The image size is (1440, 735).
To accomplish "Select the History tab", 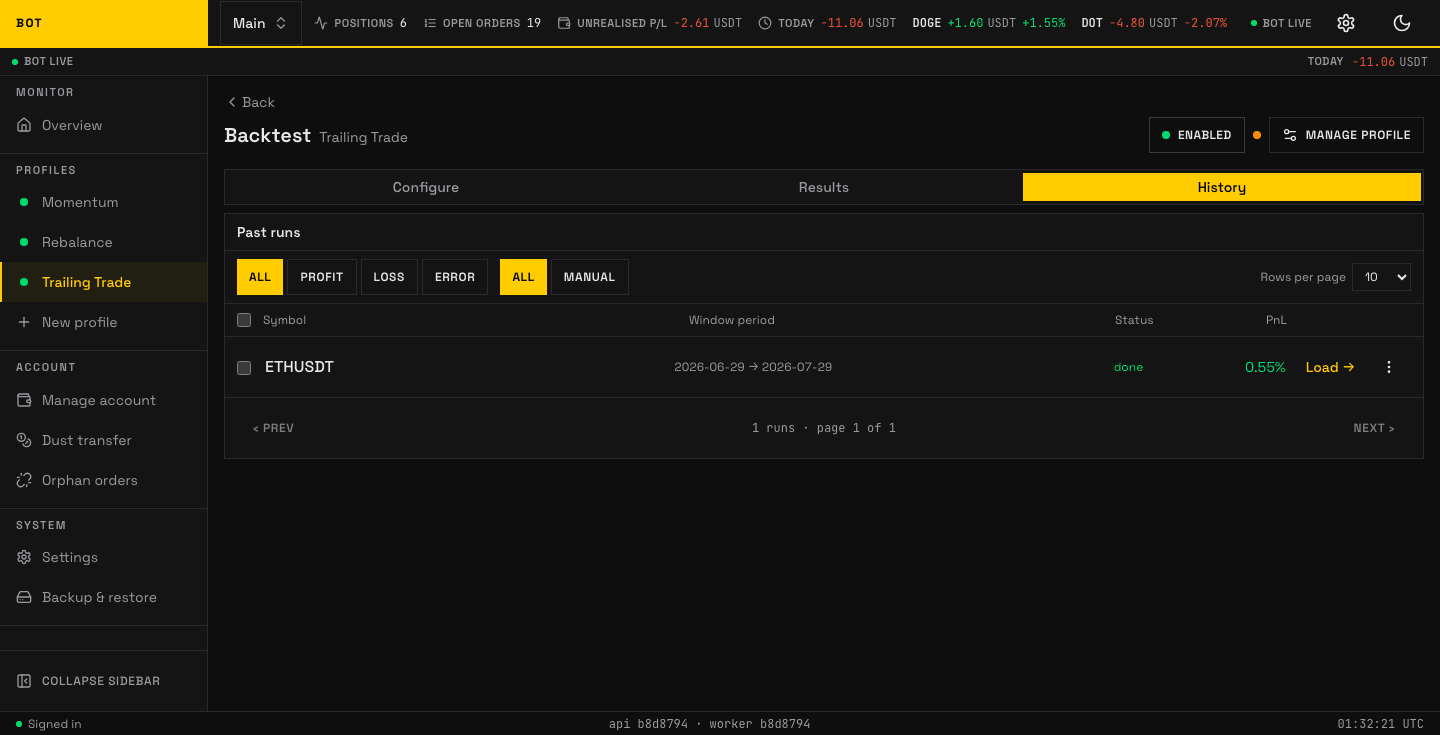I will tap(1222, 187).
